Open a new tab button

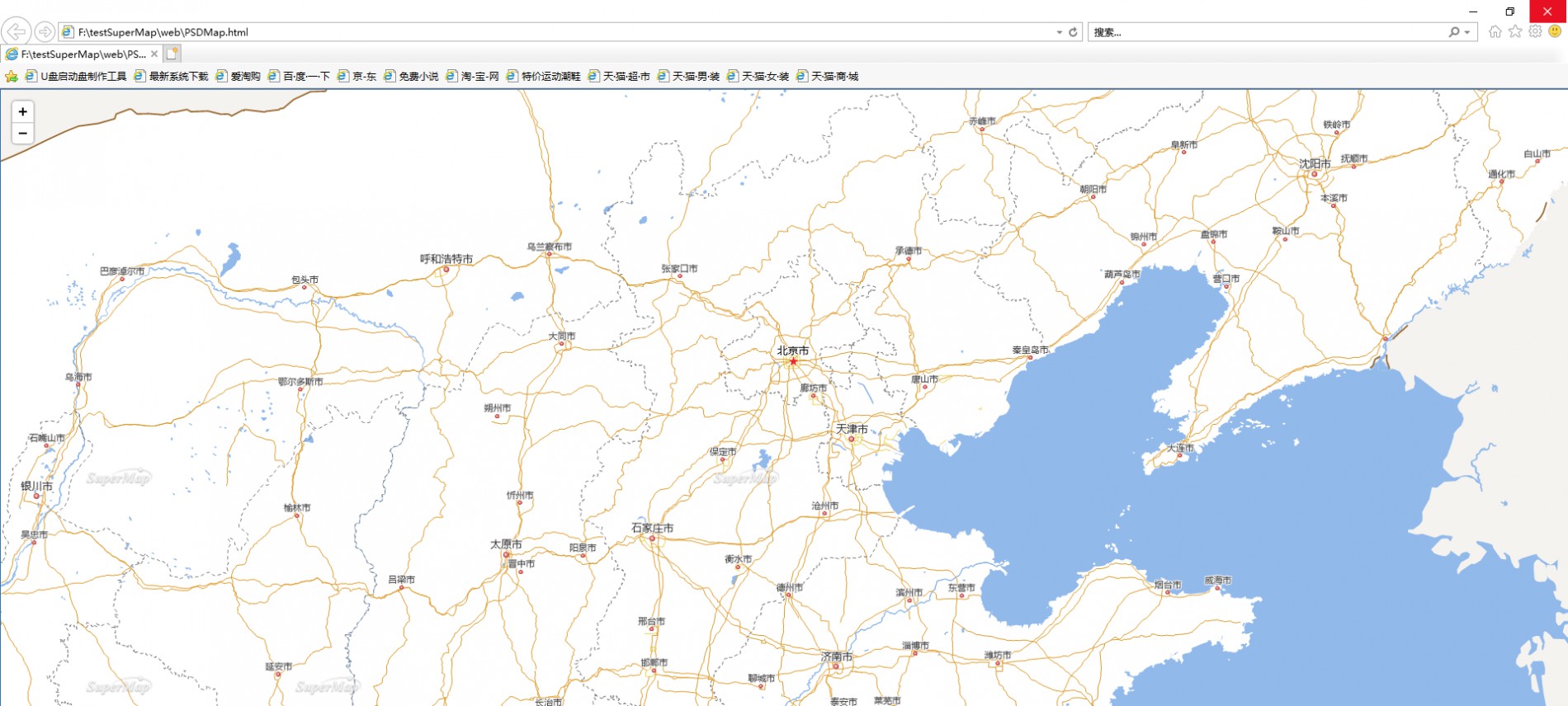click(172, 54)
